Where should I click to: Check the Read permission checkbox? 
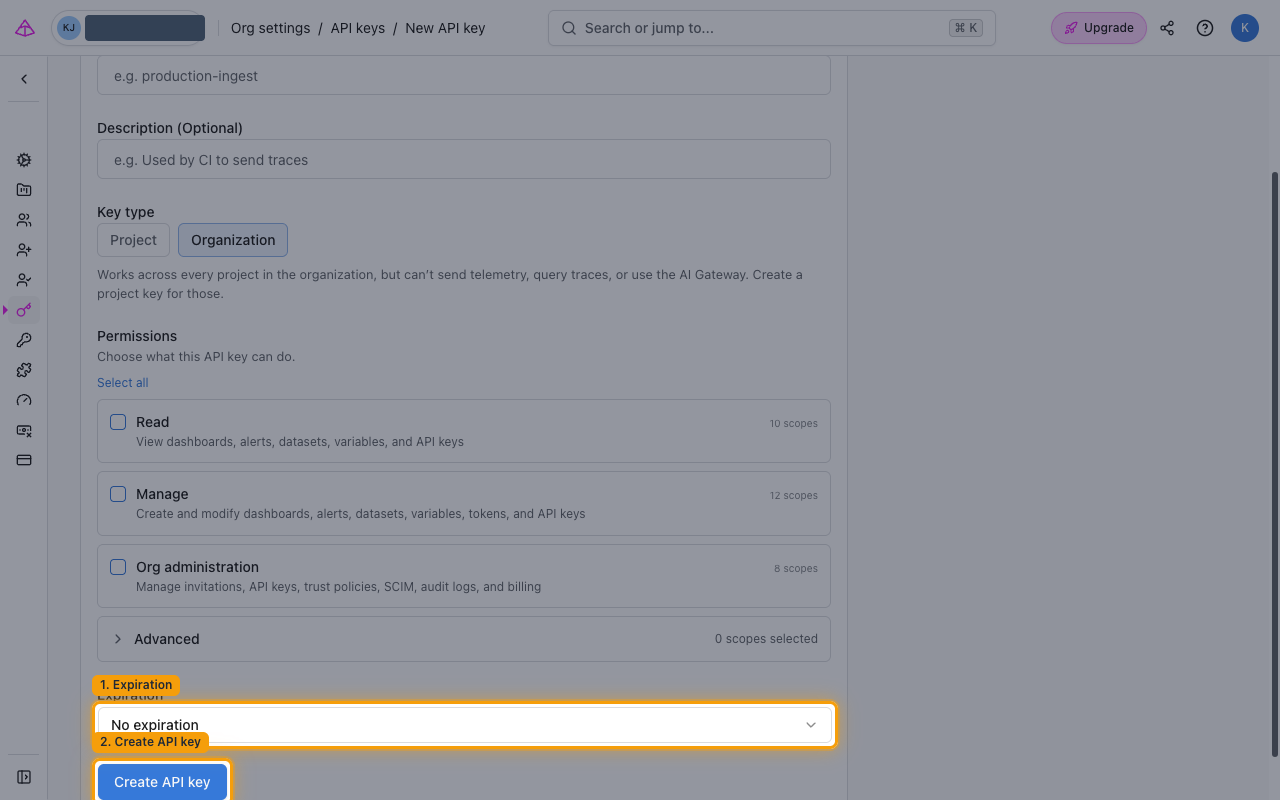[x=118, y=422]
